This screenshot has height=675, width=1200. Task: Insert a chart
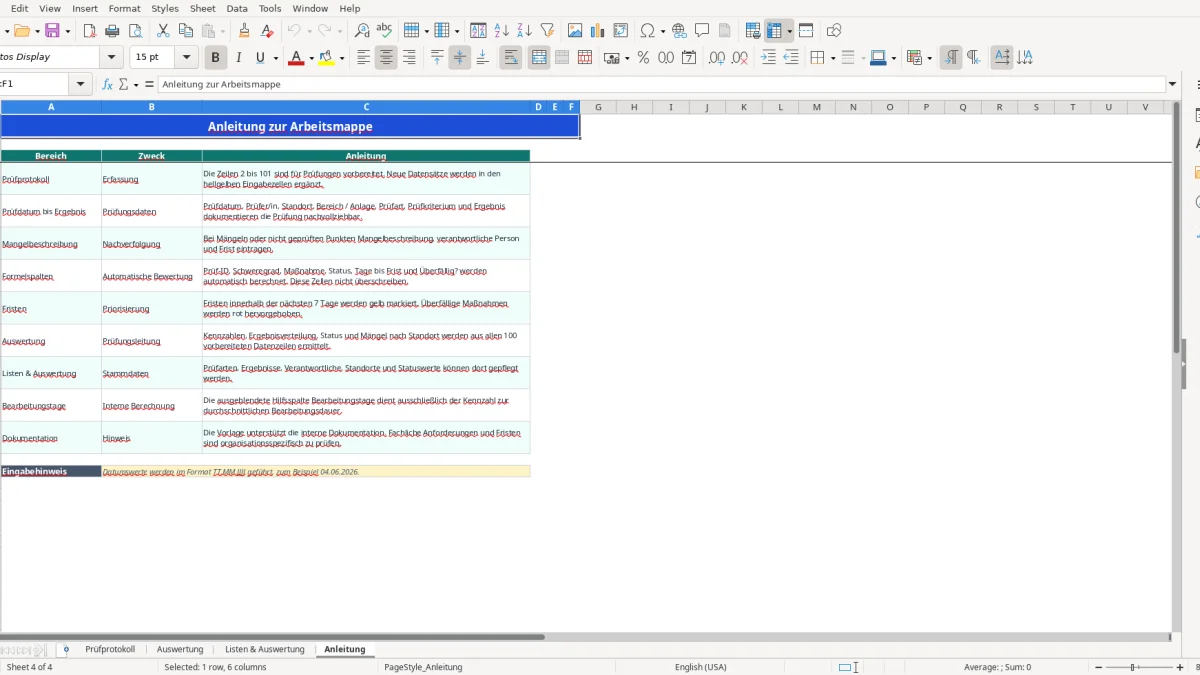coord(597,31)
